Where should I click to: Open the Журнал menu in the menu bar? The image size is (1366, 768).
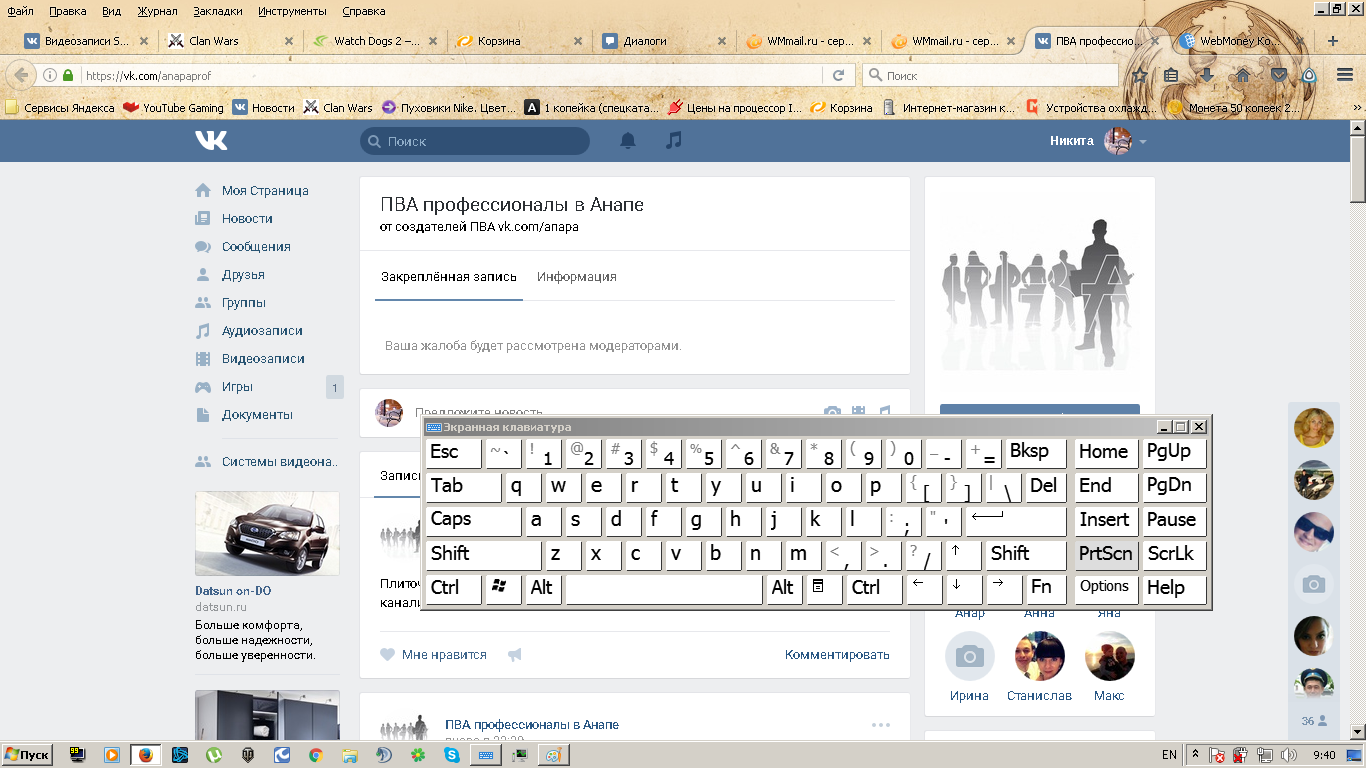pos(156,11)
